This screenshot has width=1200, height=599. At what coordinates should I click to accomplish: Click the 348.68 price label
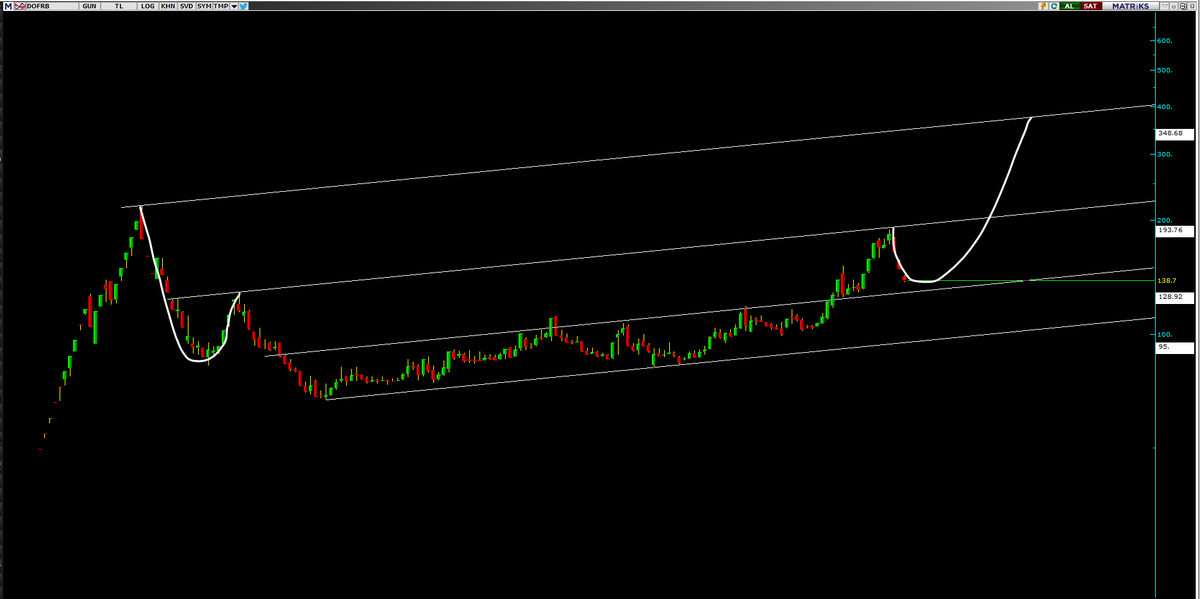pos(1174,133)
